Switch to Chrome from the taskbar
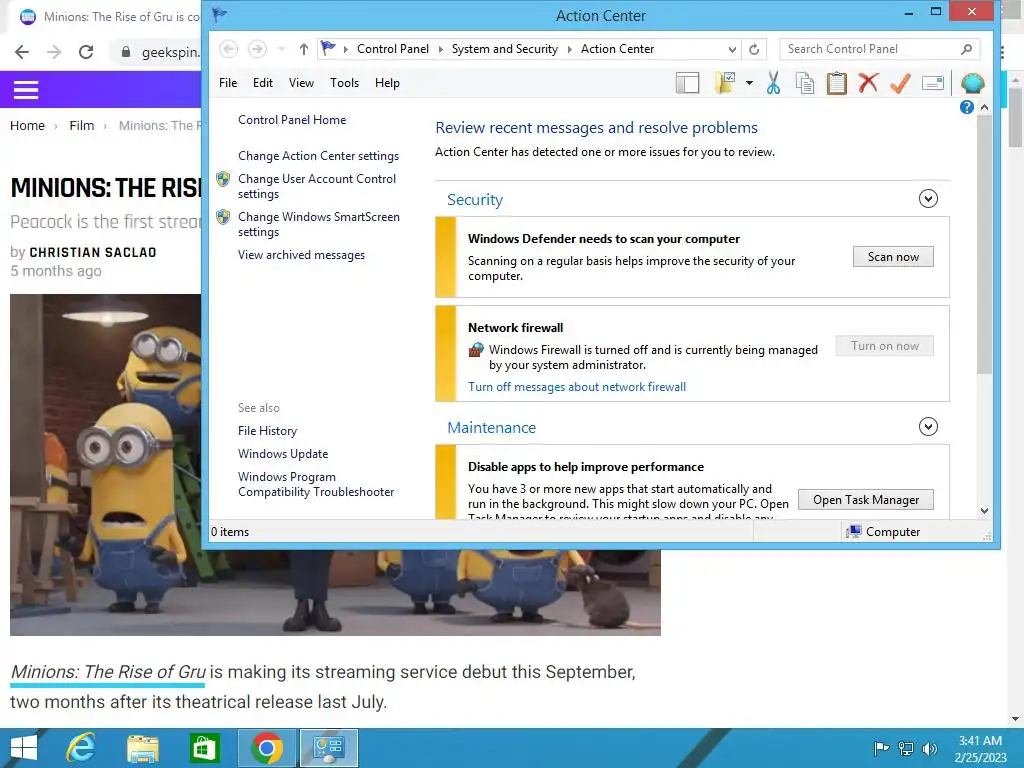The width and height of the screenshot is (1024, 768). 266,748
